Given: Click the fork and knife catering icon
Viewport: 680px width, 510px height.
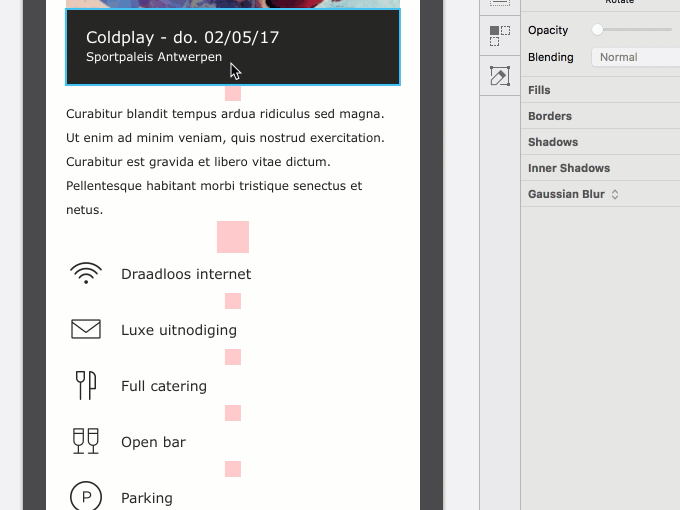Looking at the screenshot, I should [86, 385].
